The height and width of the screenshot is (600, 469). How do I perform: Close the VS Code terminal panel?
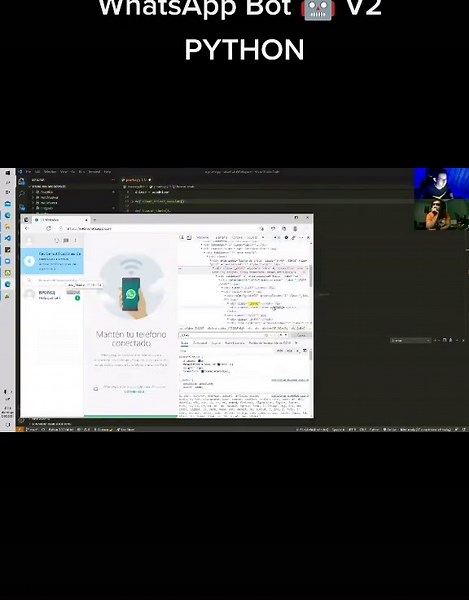pos(463,340)
